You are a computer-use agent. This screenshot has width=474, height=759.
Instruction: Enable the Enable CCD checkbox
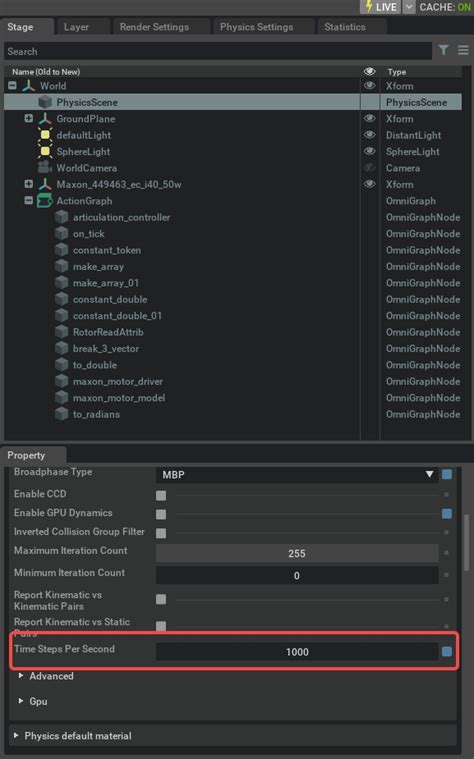point(161,495)
